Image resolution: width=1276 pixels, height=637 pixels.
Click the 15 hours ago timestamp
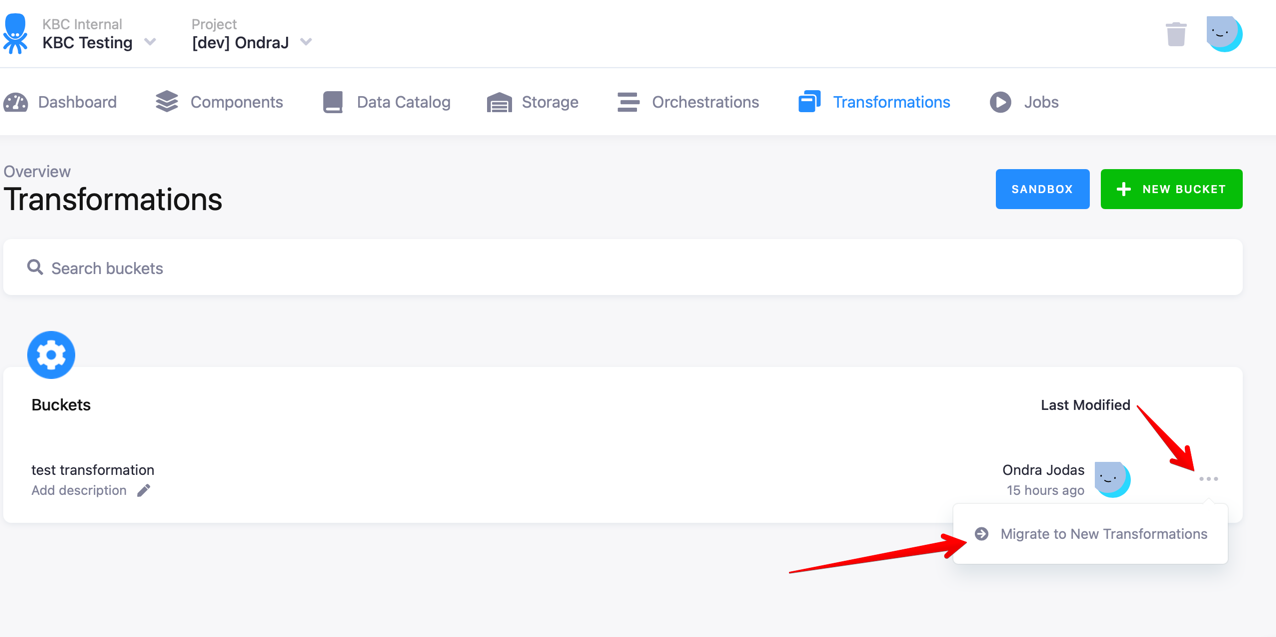point(1045,490)
